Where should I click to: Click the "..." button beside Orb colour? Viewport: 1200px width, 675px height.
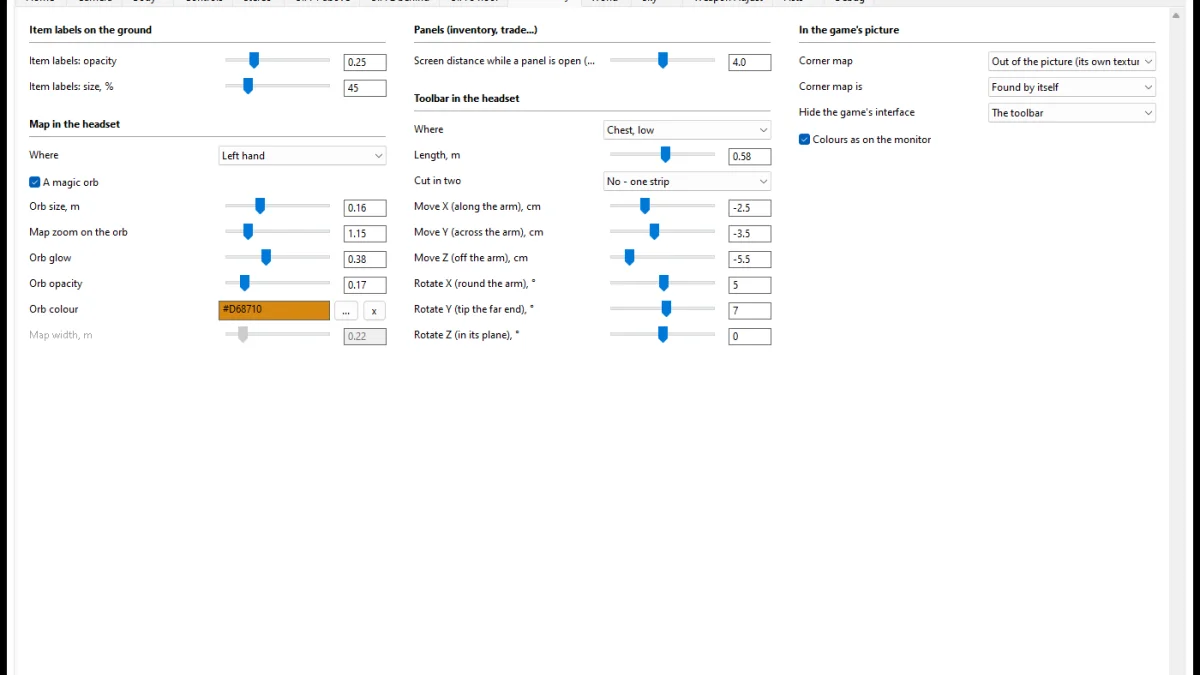click(x=345, y=310)
